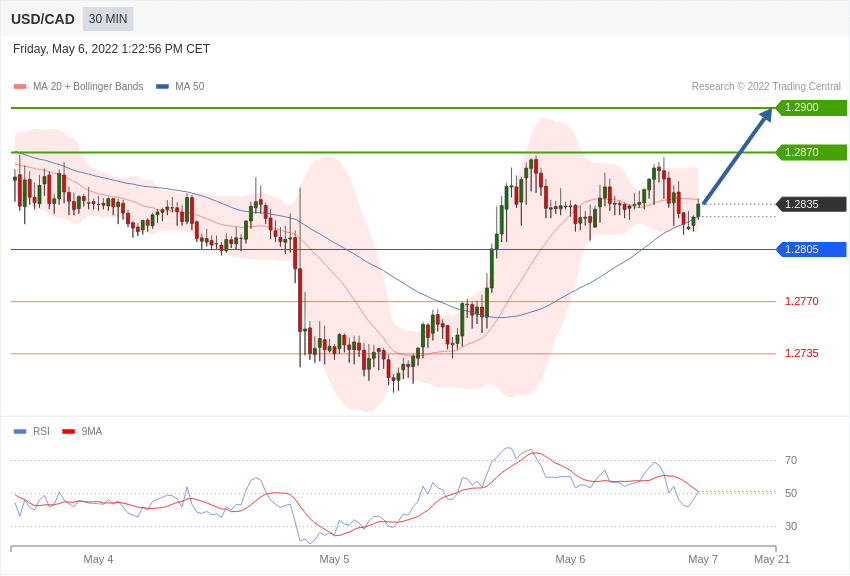Click the 9MA legend label
Screen dimensions: 850x576
click(92, 431)
